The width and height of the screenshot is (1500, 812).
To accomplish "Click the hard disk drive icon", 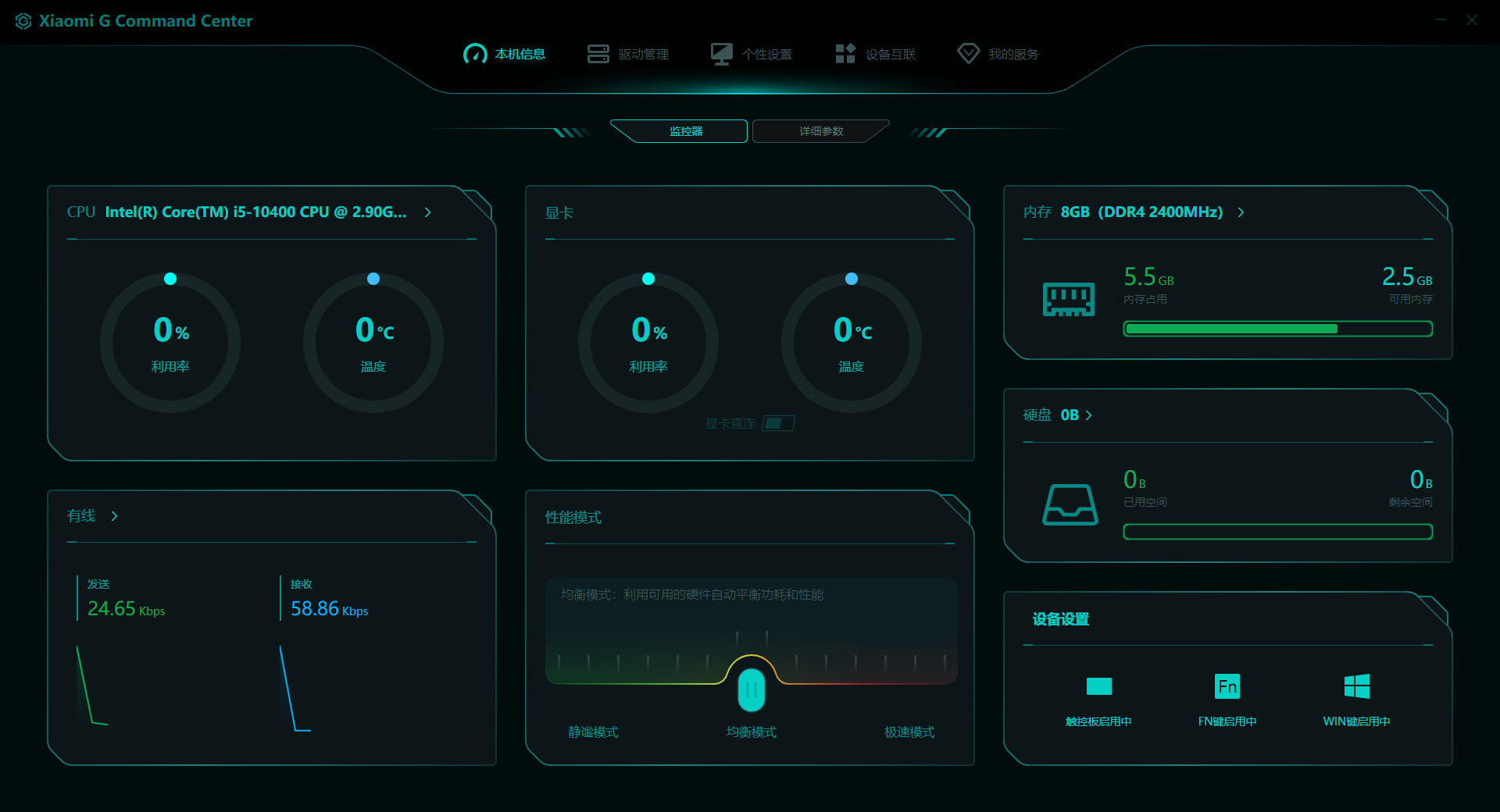I will 1070,504.
